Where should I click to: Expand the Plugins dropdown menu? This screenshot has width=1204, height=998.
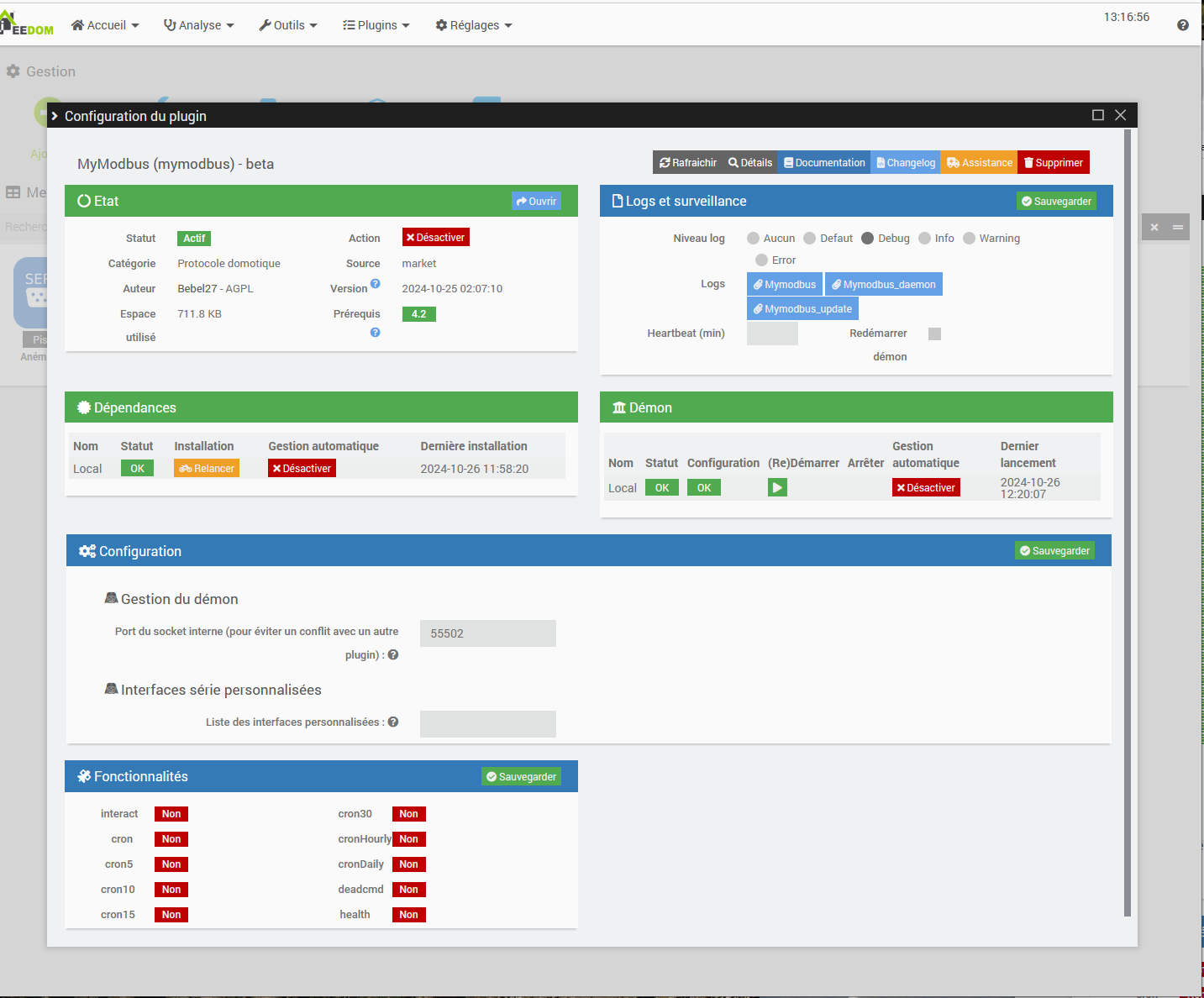[376, 25]
